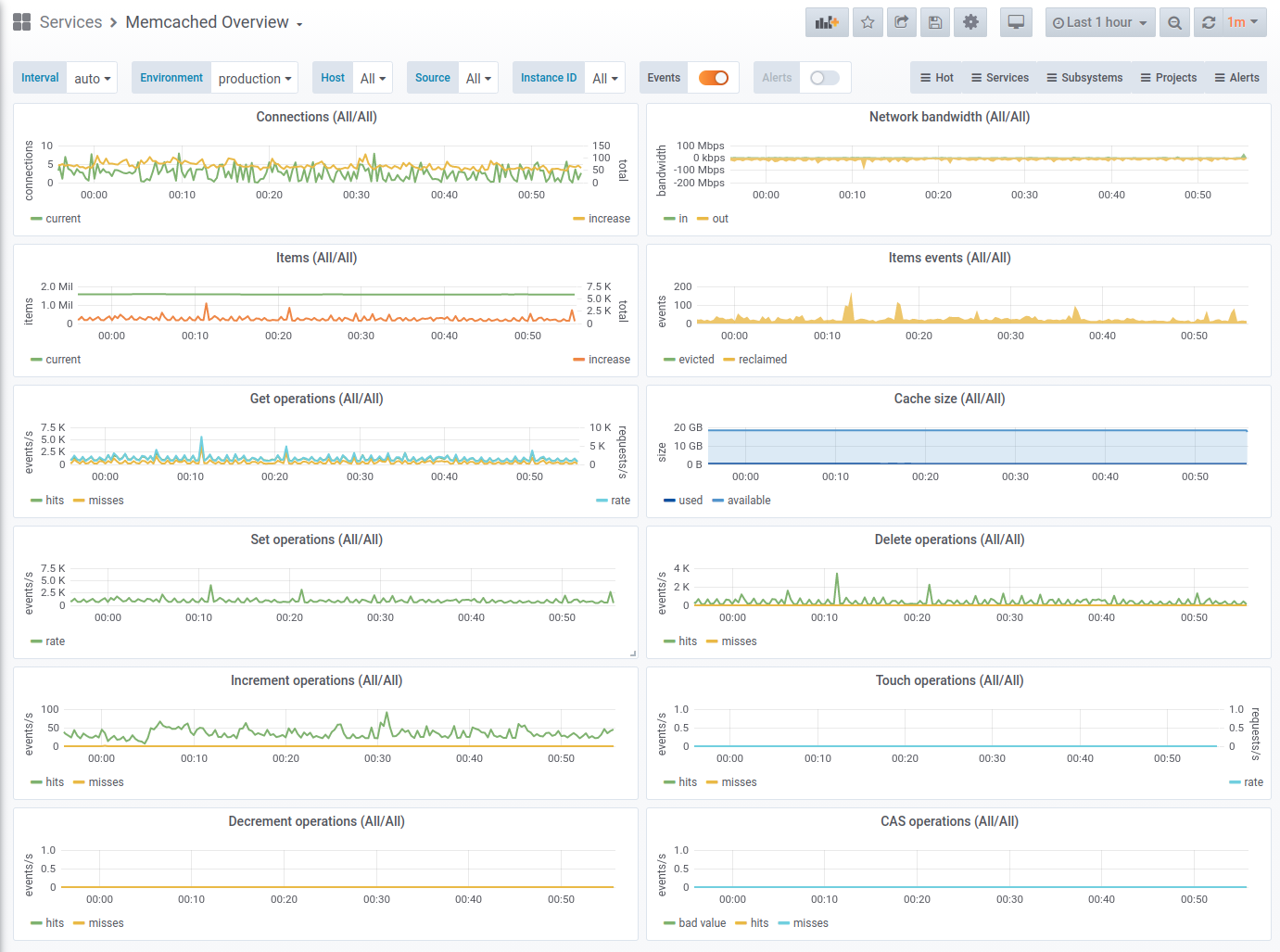This screenshot has height=952, width=1280.
Task: Toggle the Events switch off
Action: tap(714, 78)
